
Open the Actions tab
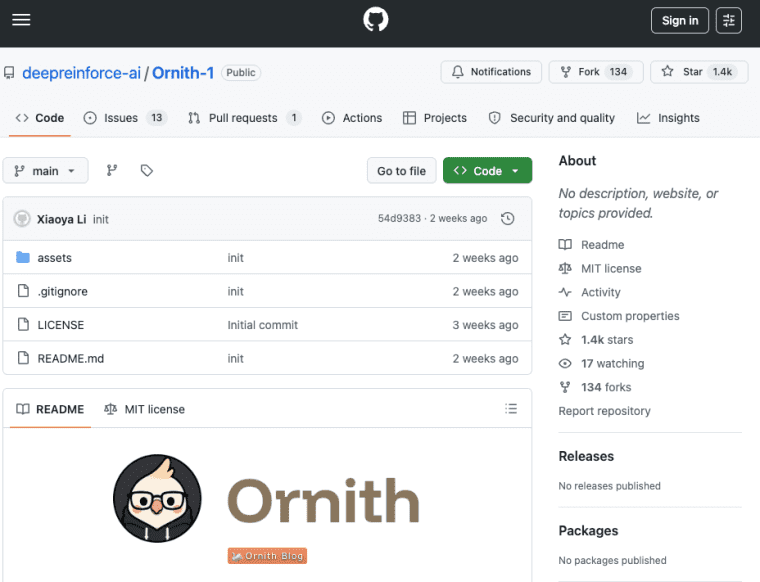352,118
